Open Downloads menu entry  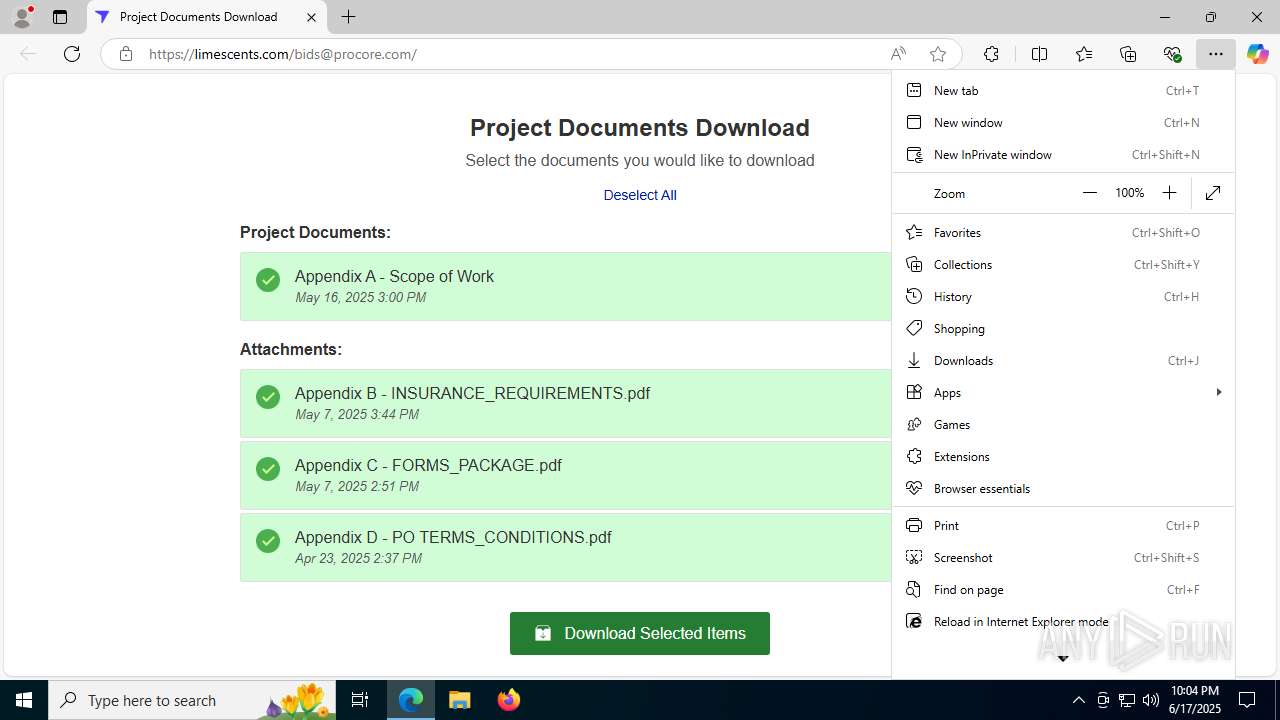pos(1063,360)
